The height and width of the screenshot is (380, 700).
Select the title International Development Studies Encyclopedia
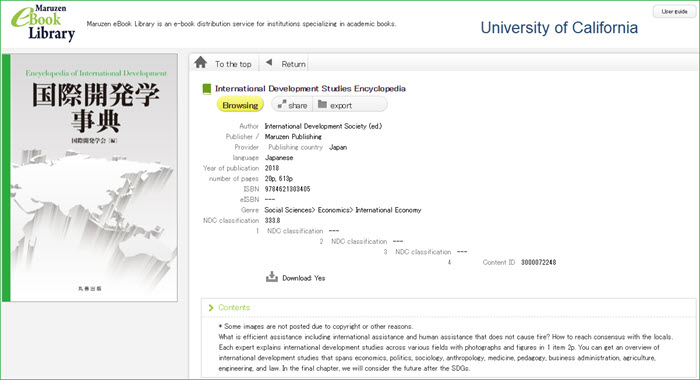[310, 88]
